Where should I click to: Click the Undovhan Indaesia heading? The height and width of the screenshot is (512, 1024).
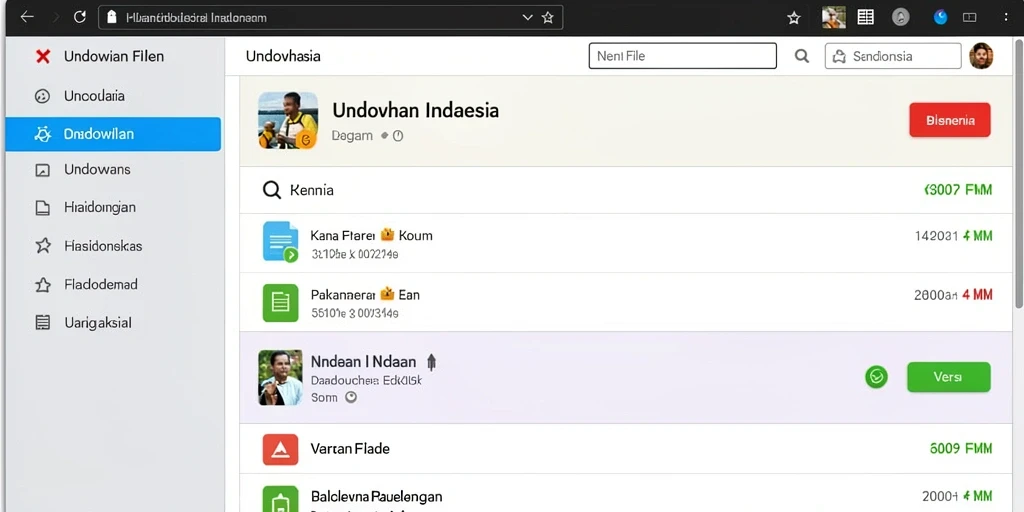415,110
